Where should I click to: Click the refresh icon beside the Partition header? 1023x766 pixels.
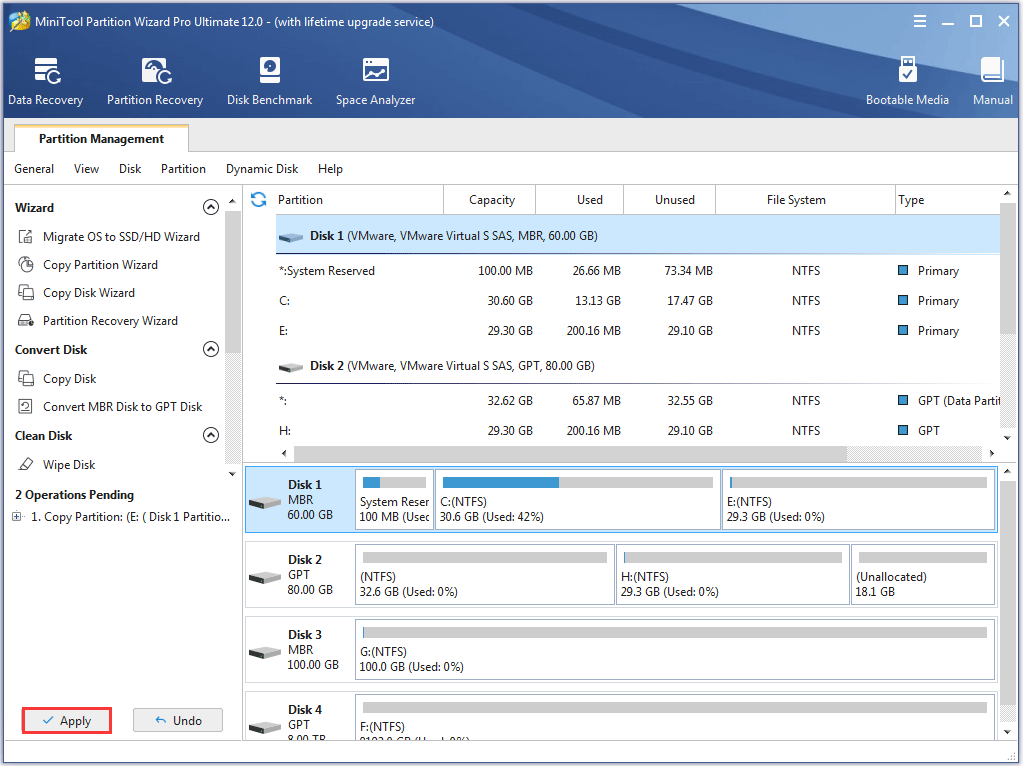[x=258, y=200]
